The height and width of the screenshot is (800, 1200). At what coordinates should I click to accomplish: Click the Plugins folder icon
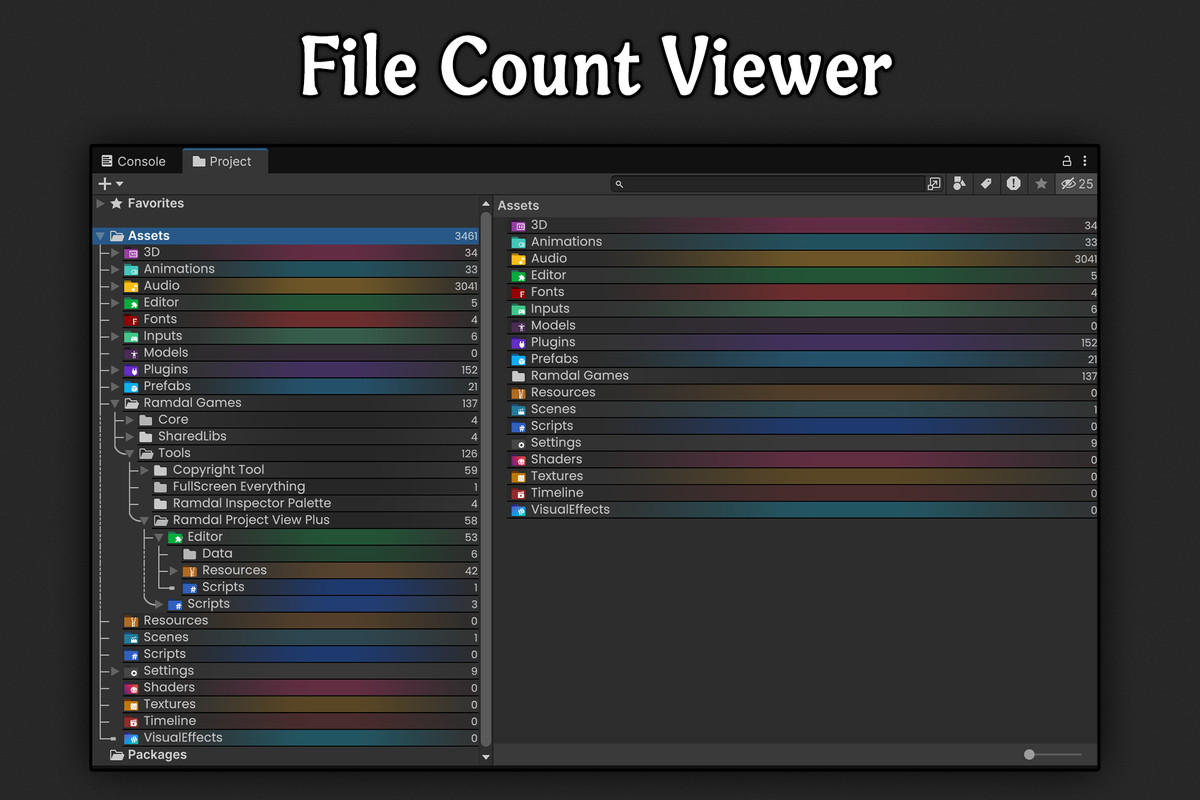(x=133, y=369)
